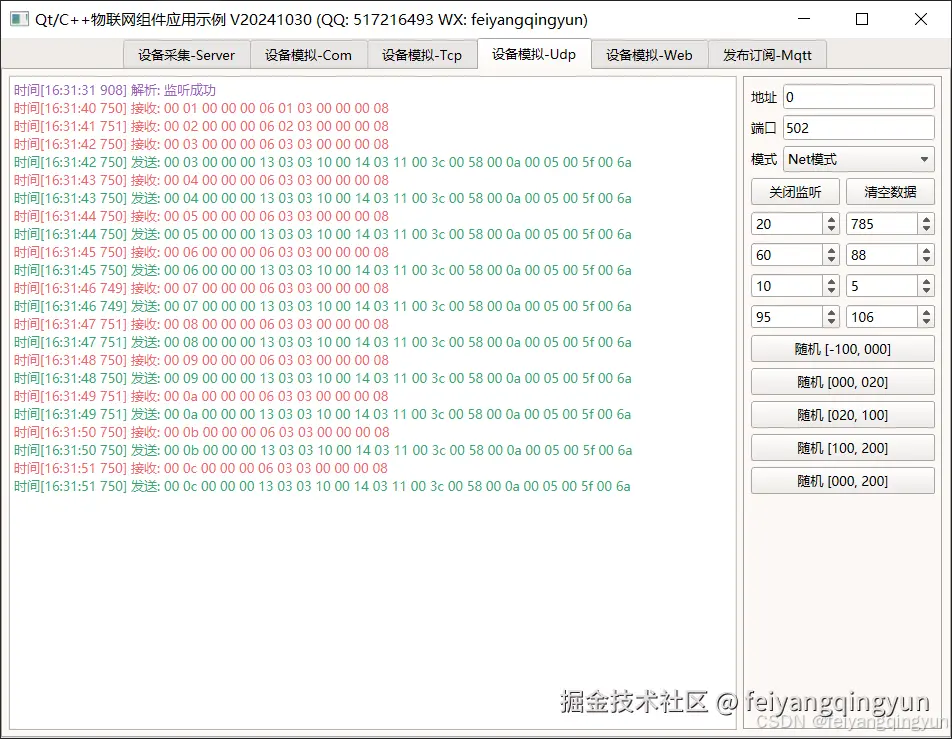Click inside the spin box showing 20

787,224
